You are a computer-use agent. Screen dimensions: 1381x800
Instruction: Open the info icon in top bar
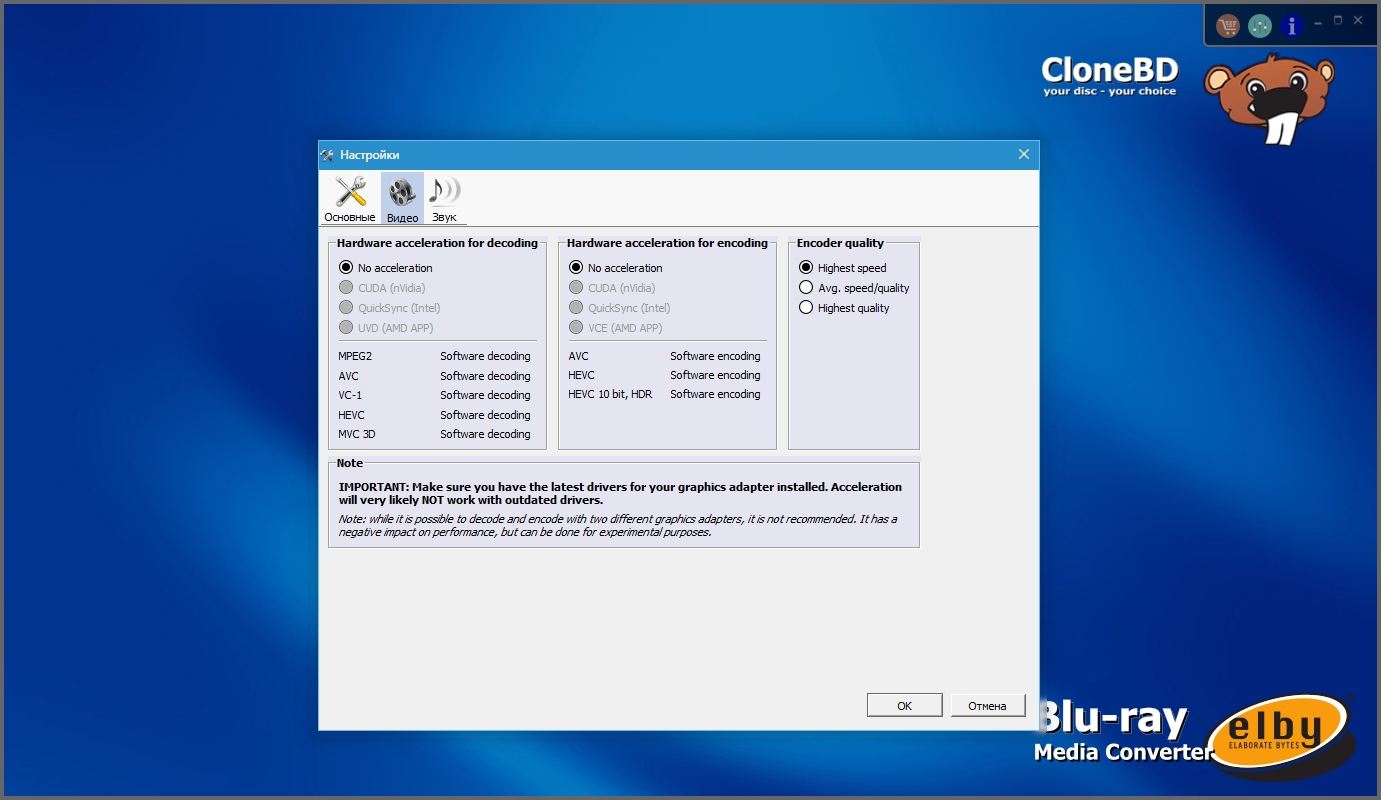(1292, 26)
